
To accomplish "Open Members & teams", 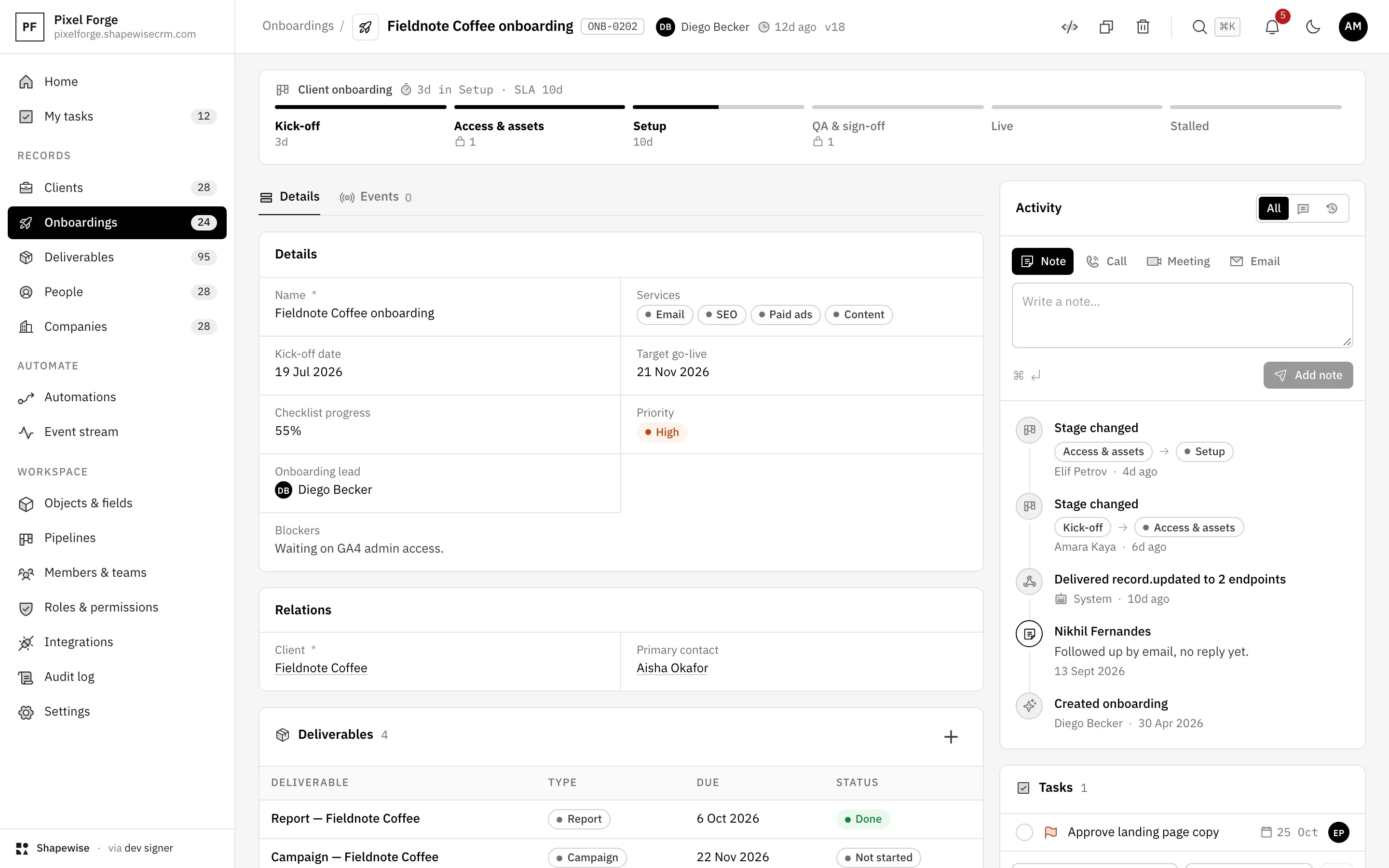I will (117, 573).
